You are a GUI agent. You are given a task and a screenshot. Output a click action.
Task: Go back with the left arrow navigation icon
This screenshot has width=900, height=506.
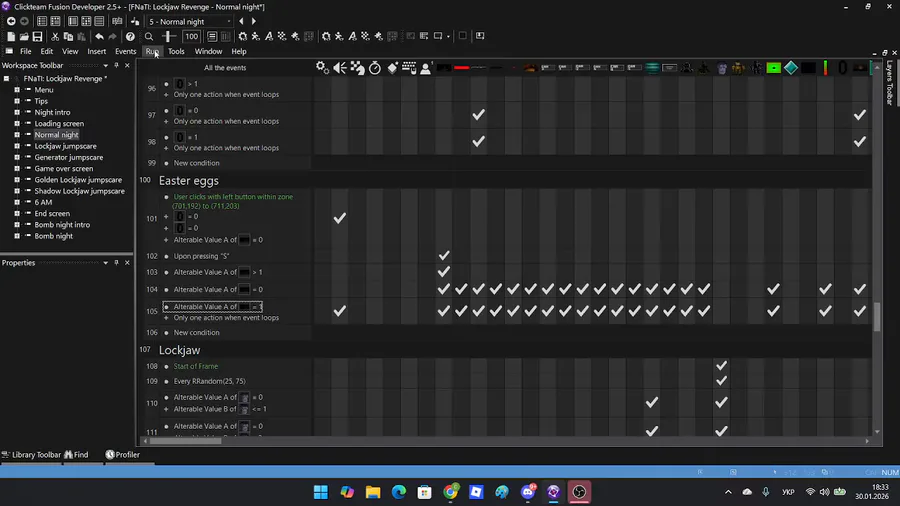click(11, 21)
